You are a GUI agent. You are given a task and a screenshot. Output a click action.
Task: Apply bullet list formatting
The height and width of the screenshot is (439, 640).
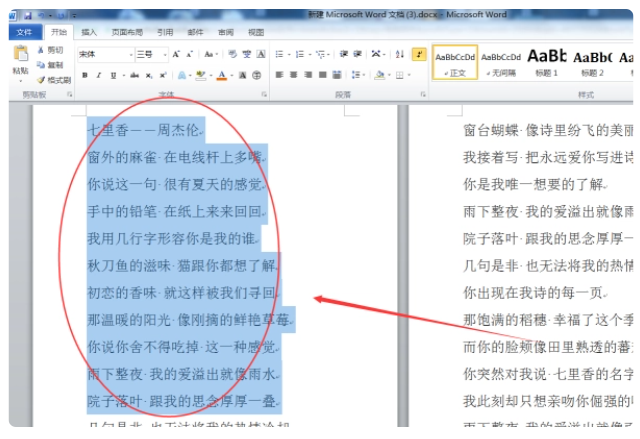pyautogui.click(x=281, y=54)
